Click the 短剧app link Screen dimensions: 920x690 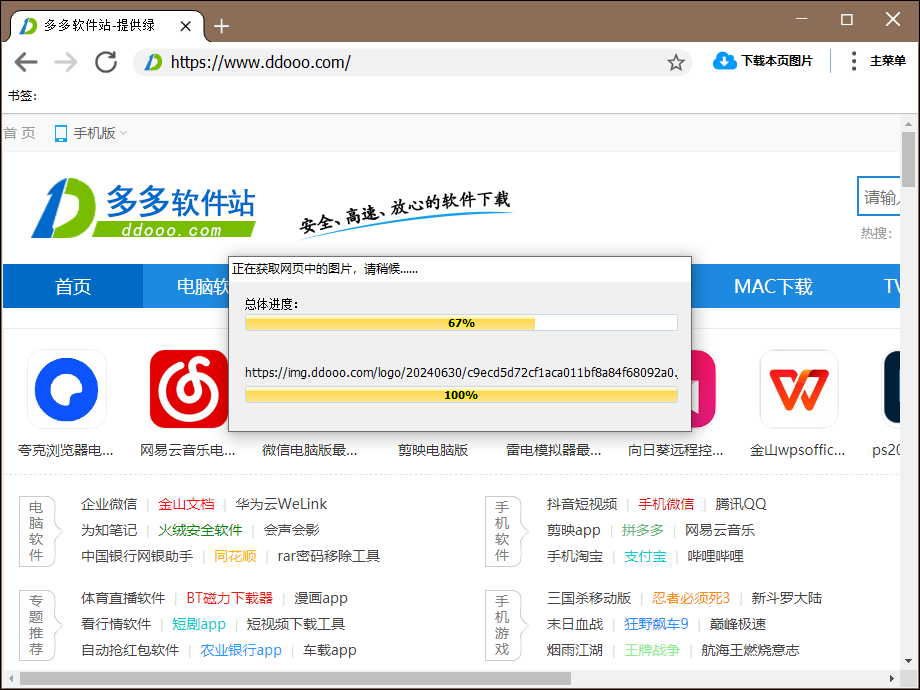[x=199, y=624]
